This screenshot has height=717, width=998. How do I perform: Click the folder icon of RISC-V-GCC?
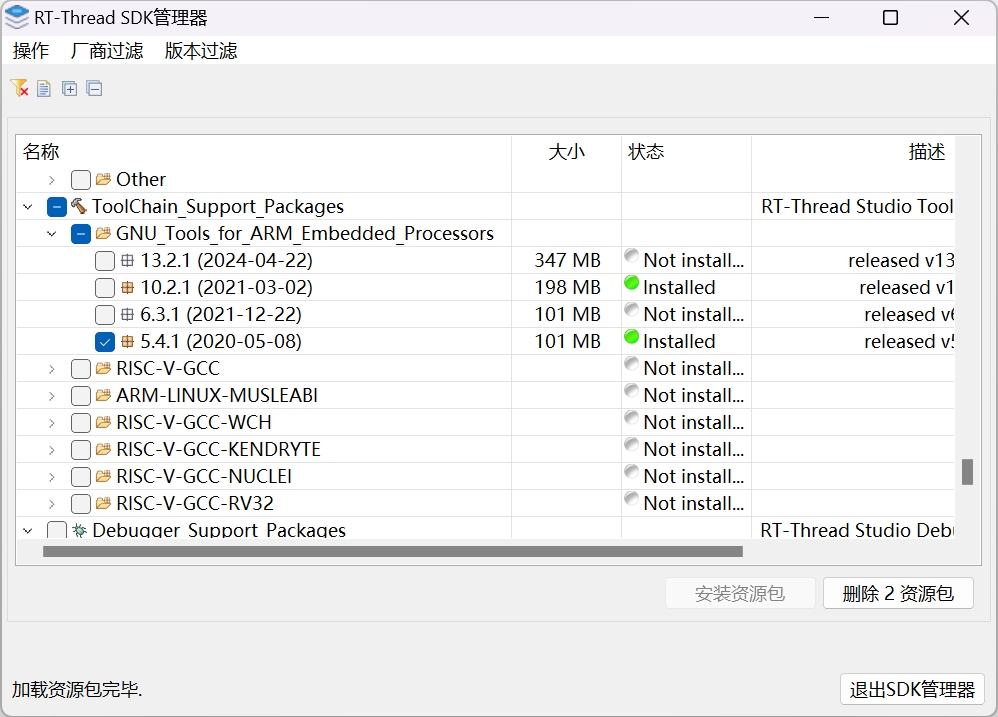(103, 368)
